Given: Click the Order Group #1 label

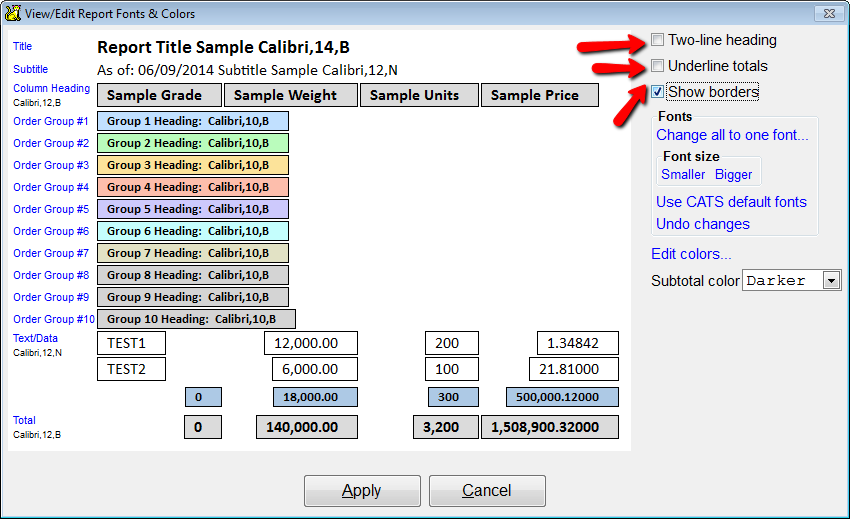Looking at the screenshot, I should point(51,121).
